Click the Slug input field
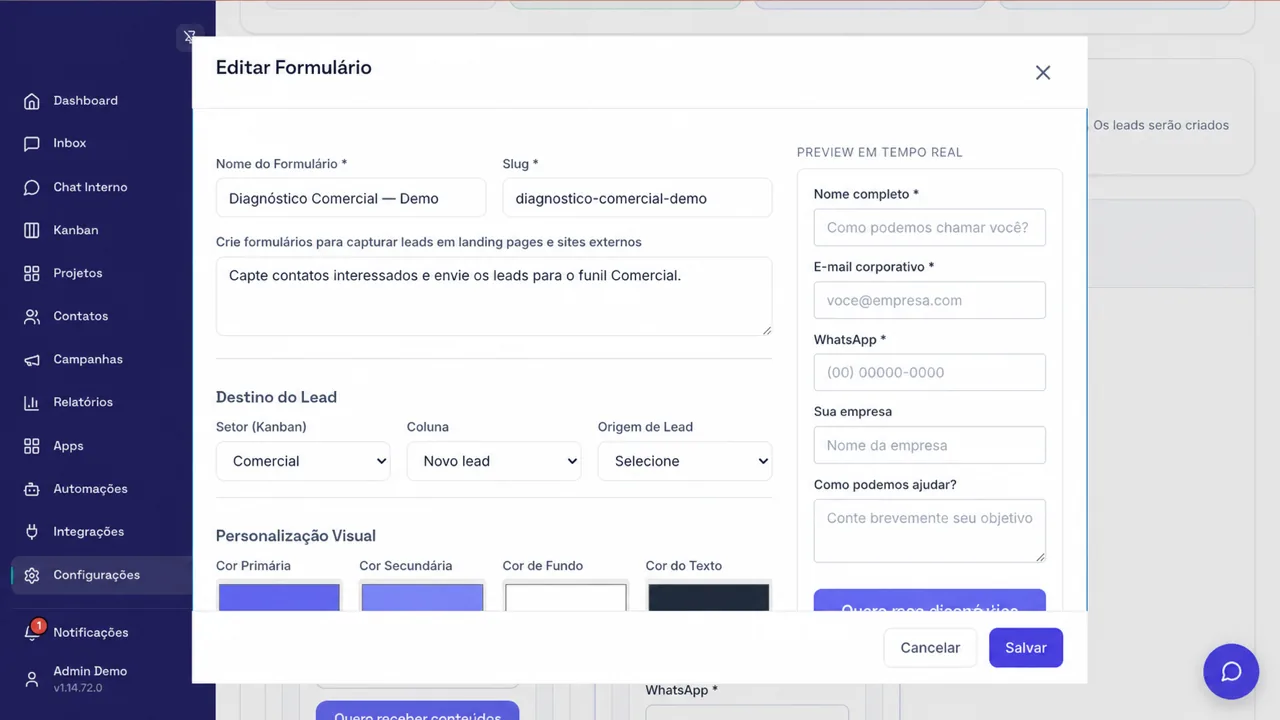 (x=637, y=198)
